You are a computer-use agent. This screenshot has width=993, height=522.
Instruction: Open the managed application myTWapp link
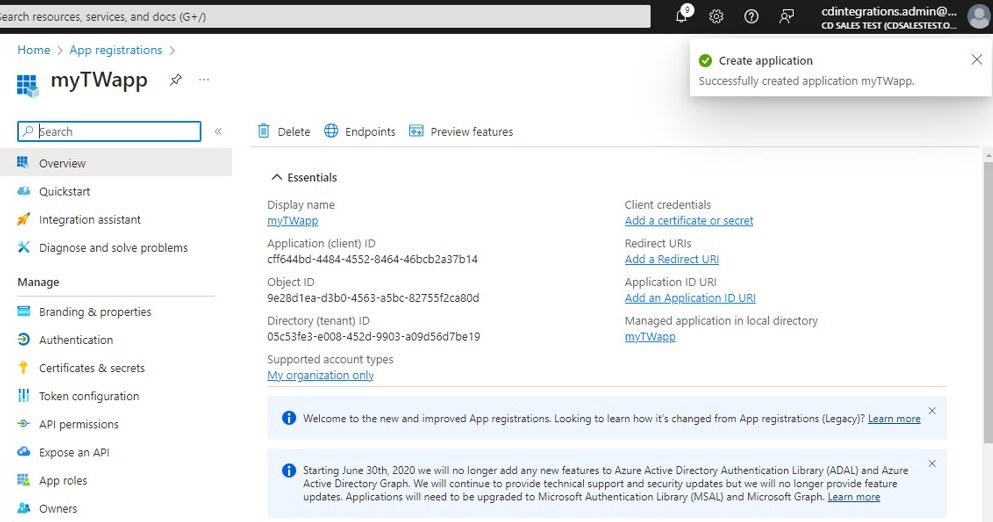(x=650, y=337)
